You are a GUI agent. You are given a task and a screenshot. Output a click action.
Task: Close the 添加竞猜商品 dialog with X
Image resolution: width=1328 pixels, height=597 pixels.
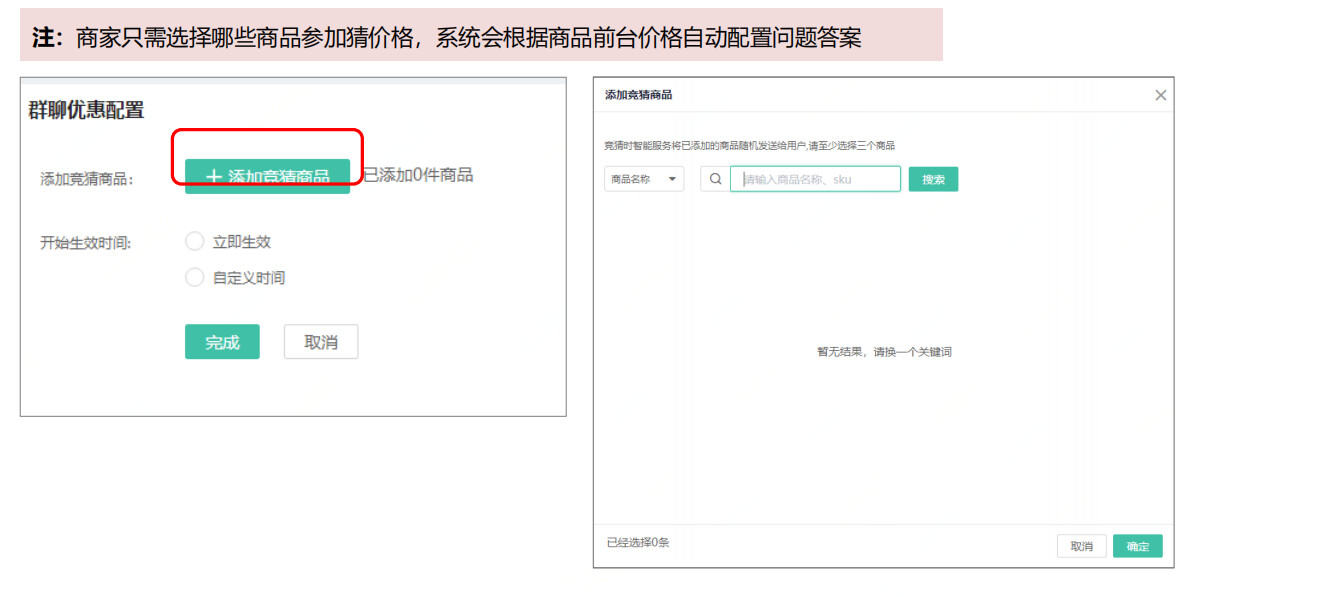(1160, 95)
